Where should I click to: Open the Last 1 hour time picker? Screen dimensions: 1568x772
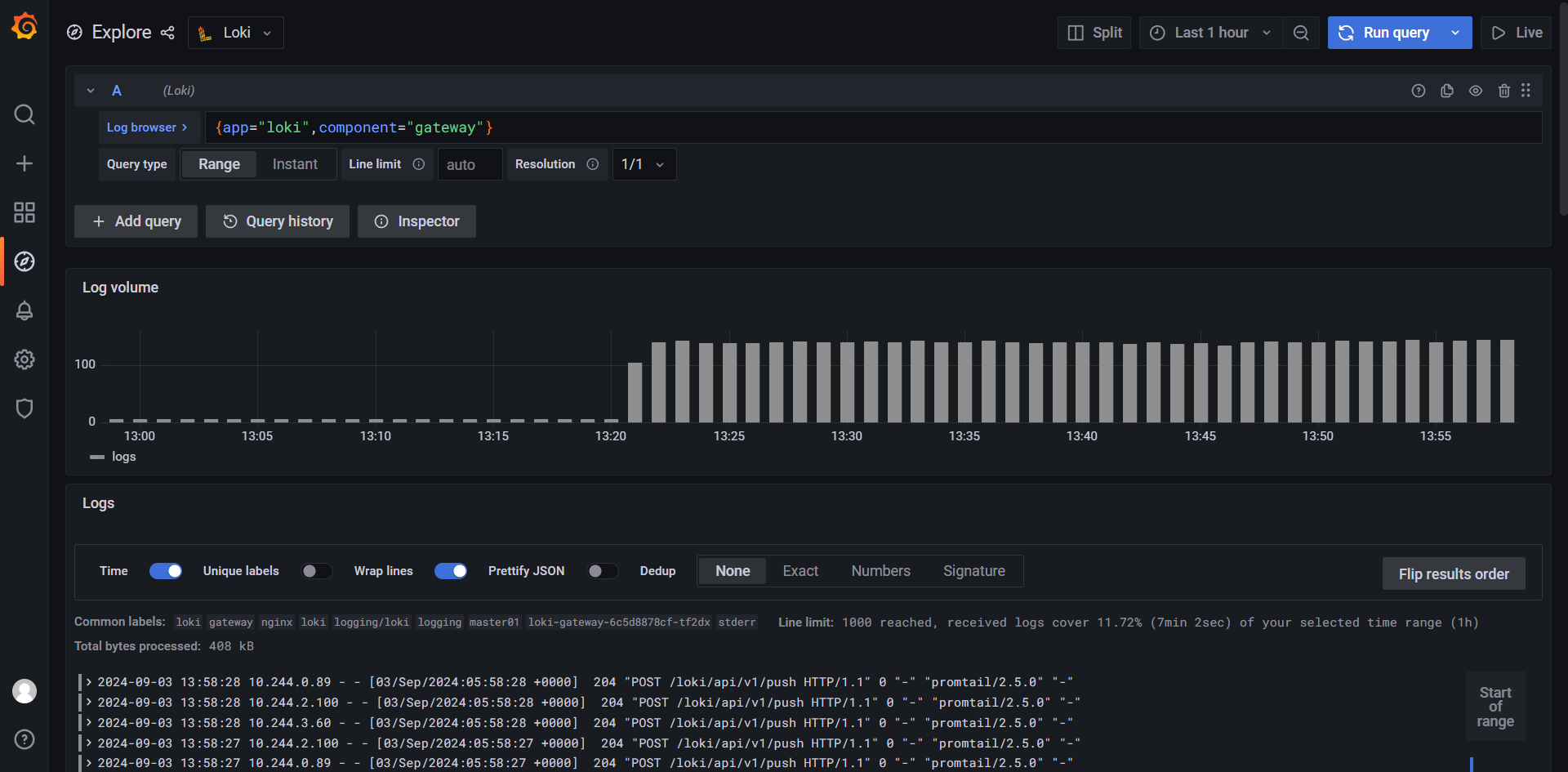(1211, 33)
